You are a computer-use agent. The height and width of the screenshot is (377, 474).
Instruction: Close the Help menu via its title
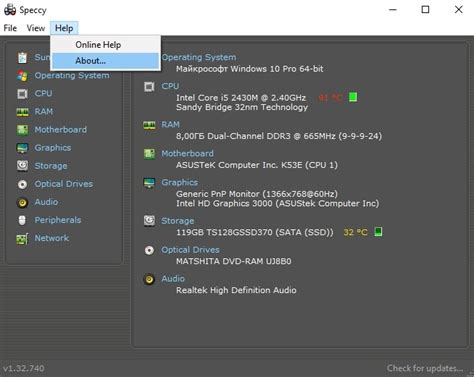(64, 28)
